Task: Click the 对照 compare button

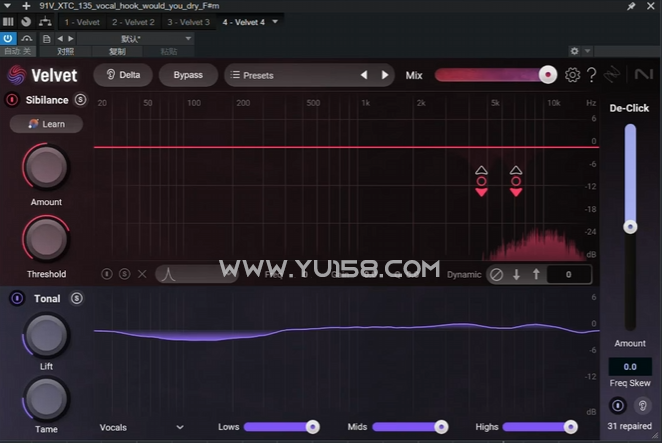Action: (x=66, y=52)
